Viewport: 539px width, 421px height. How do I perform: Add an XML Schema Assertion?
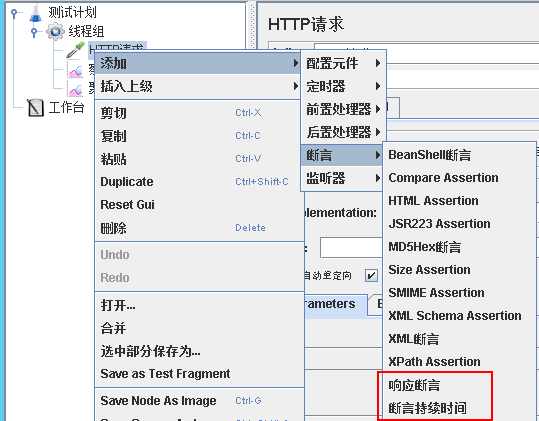tap(459, 316)
